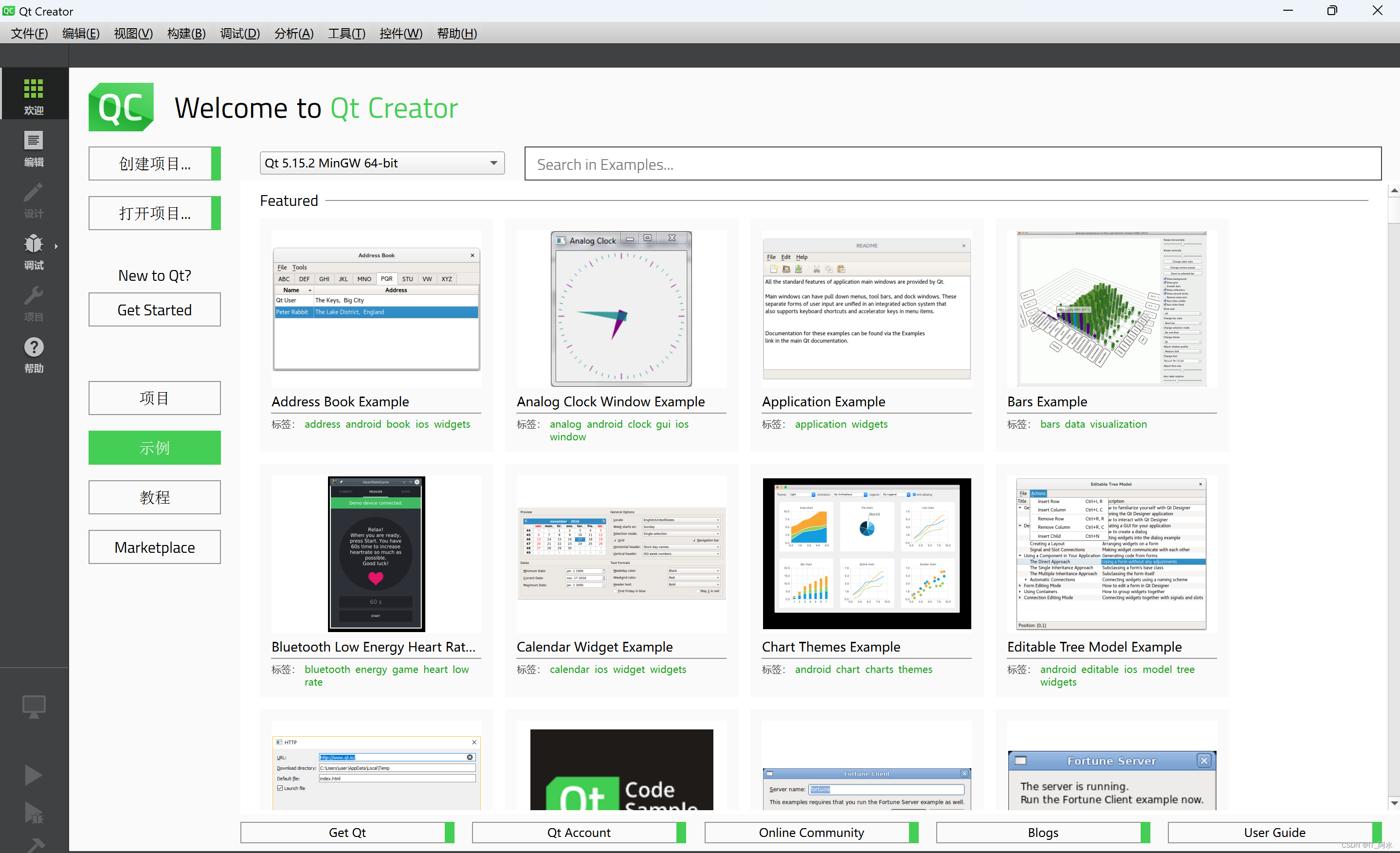Open the 工具(T) menu
This screenshot has width=1400, height=853.
point(346,34)
